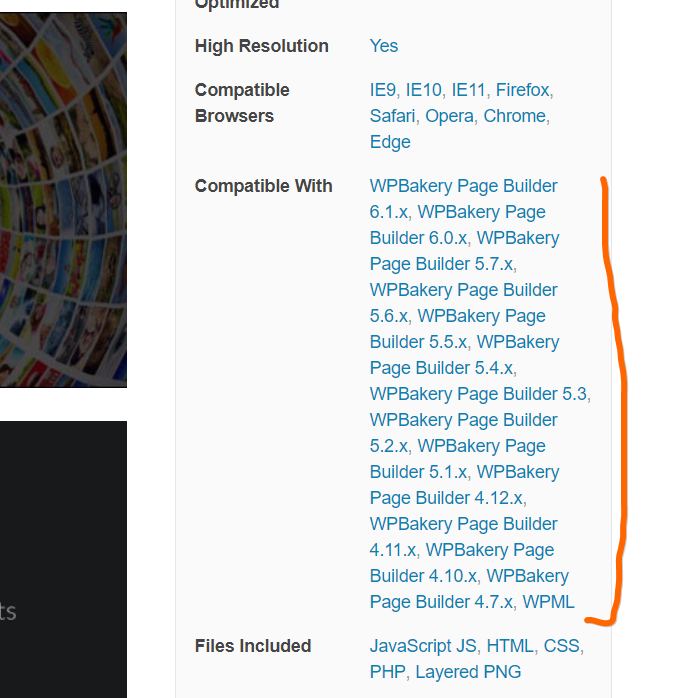Open the IE9 browser link

[382, 90]
